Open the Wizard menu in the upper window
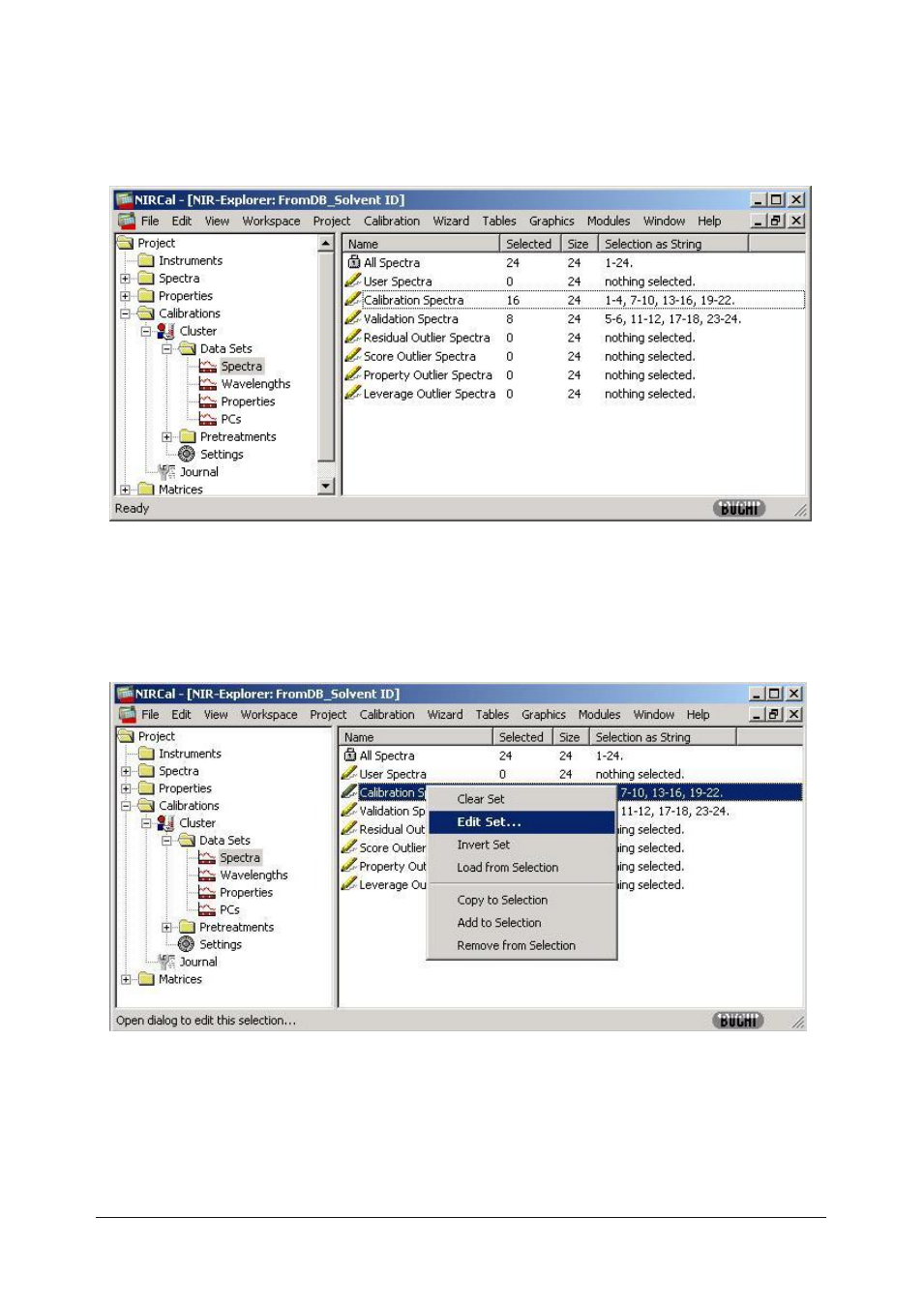924x1306 pixels. coord(451,221)
